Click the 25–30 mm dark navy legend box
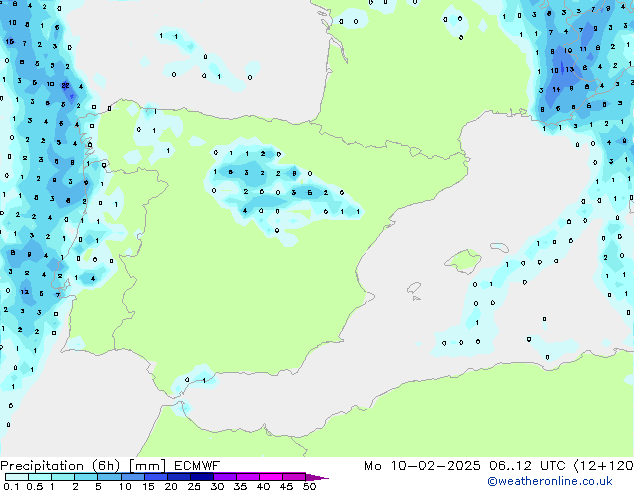 click(201, 477)
